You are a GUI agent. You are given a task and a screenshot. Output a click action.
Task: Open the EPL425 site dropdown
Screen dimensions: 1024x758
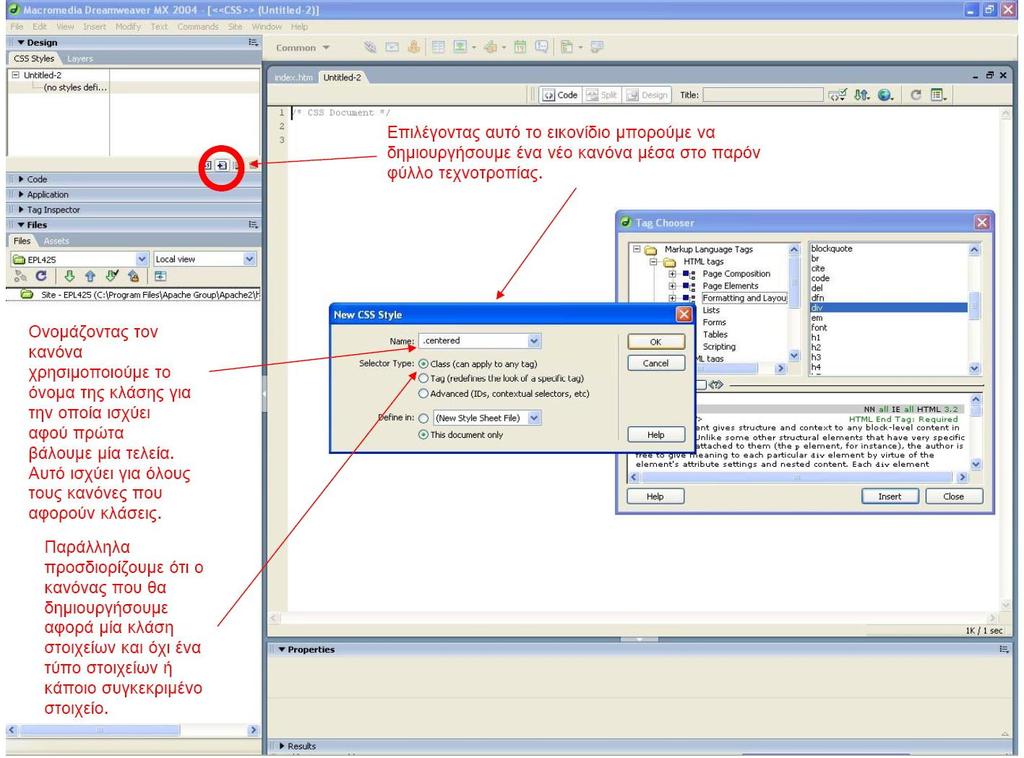click(142, 259)
